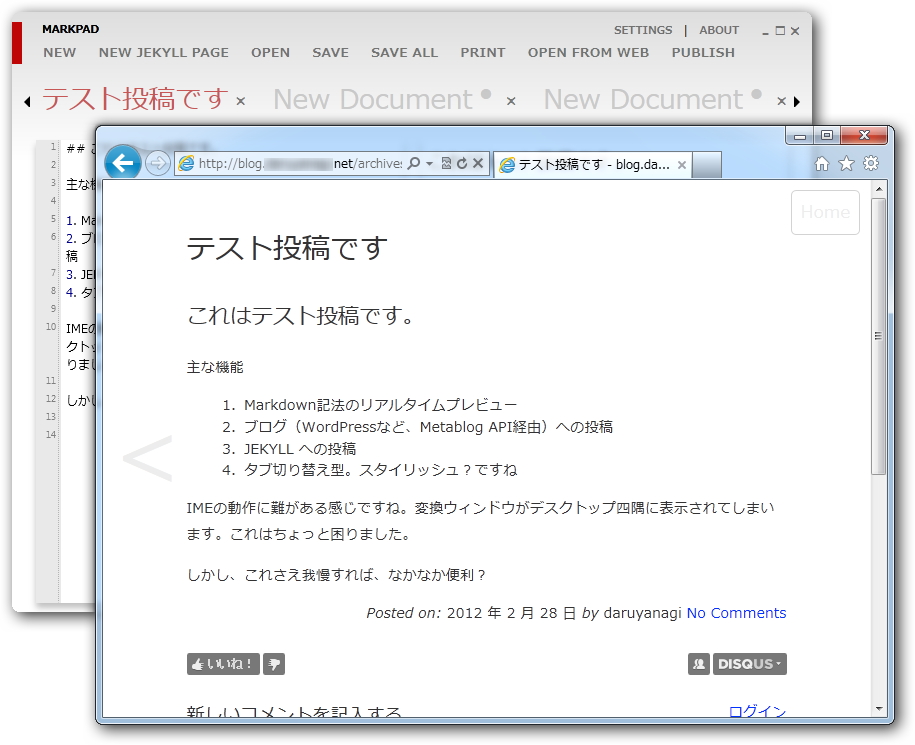Click the DISQUS community people icon

tap(699, 664)
